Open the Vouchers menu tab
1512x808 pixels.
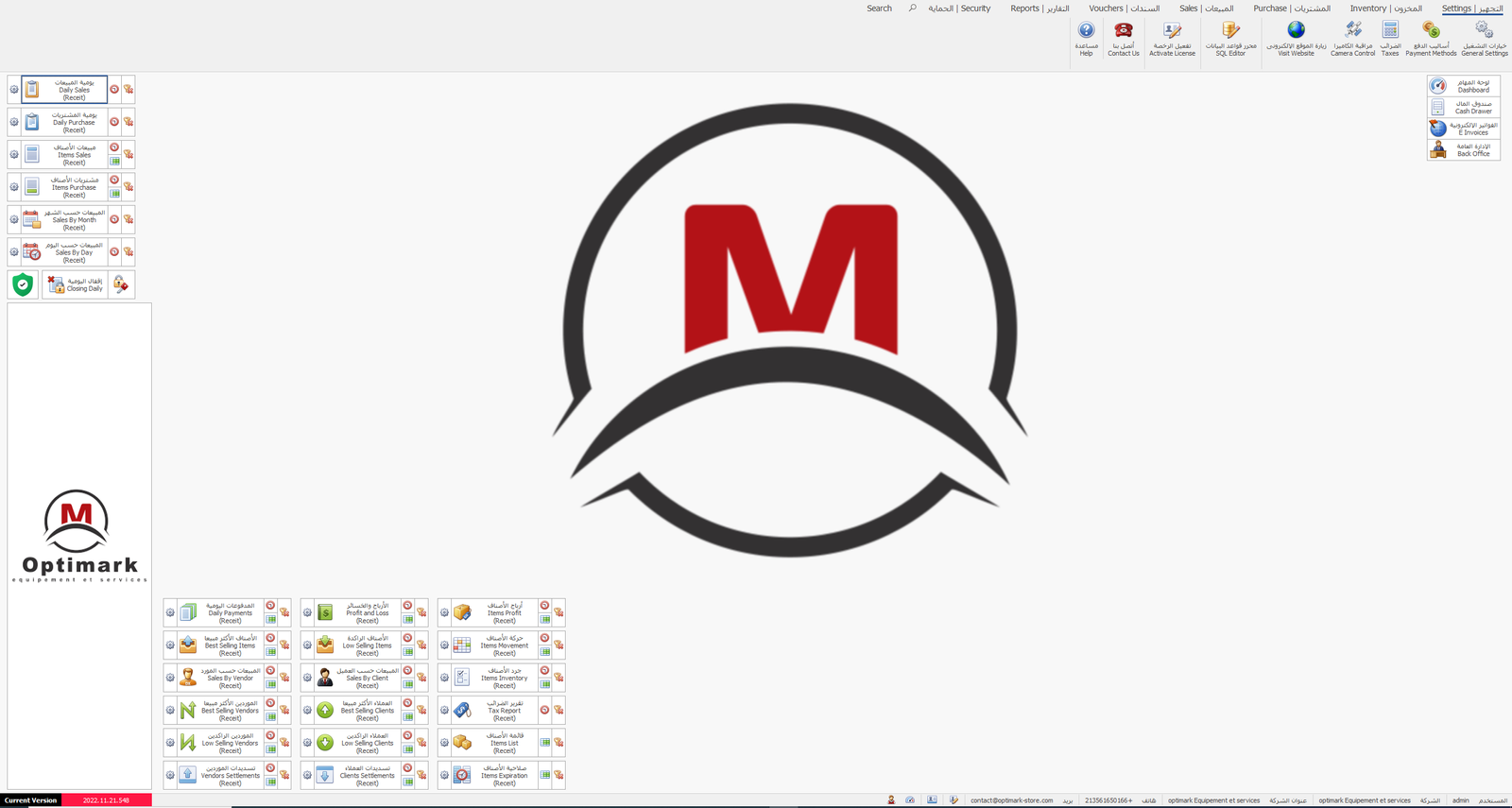(1124, 9)
